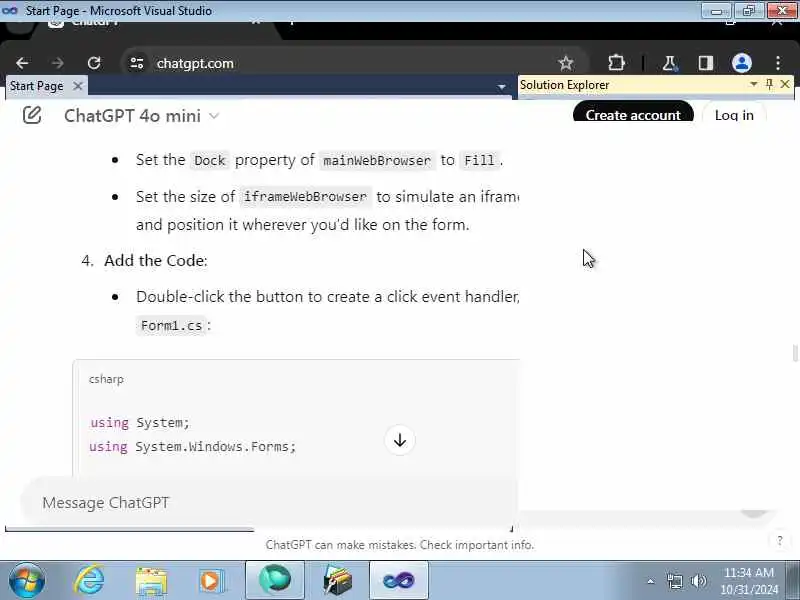Open the browser three-dot menu
Image resolution: width=800 pixels, height=600 pixels.
click(x=778, y=63)
